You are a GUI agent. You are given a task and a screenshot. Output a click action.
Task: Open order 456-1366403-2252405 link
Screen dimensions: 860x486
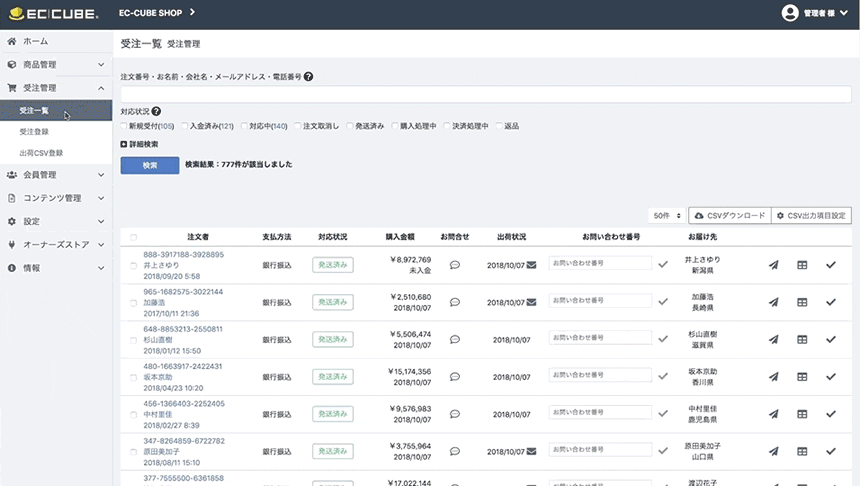pos(184,404)
